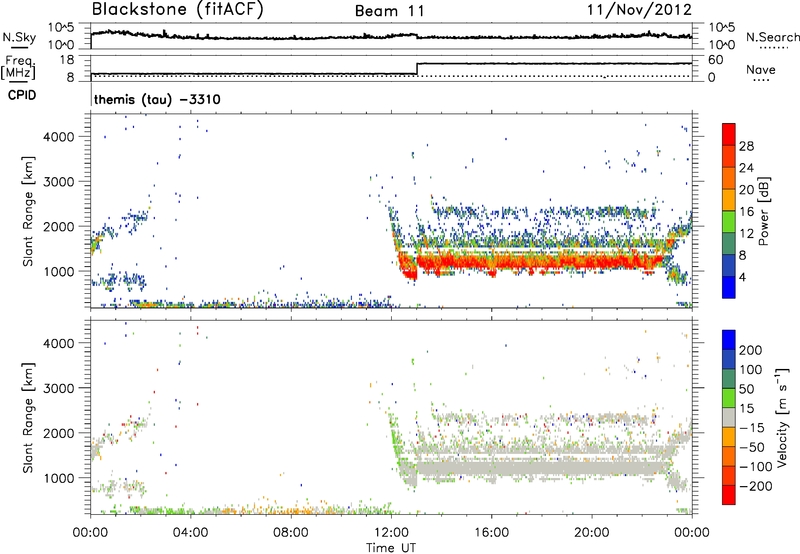800x554 pixels.
Task: Click the "20:00" time tick label
Action: (592, 533)
